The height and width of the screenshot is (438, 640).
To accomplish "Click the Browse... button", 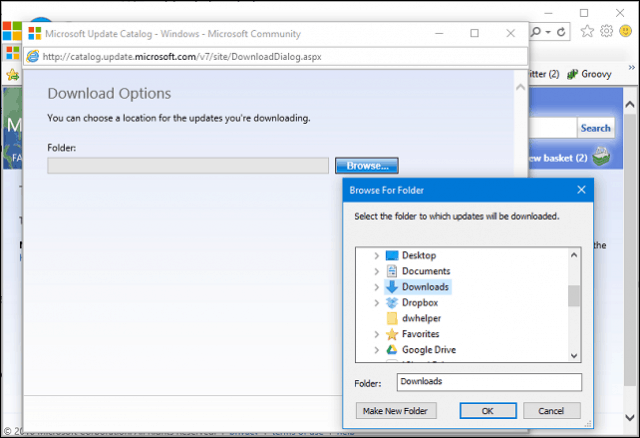I will [x=367, y=166].
